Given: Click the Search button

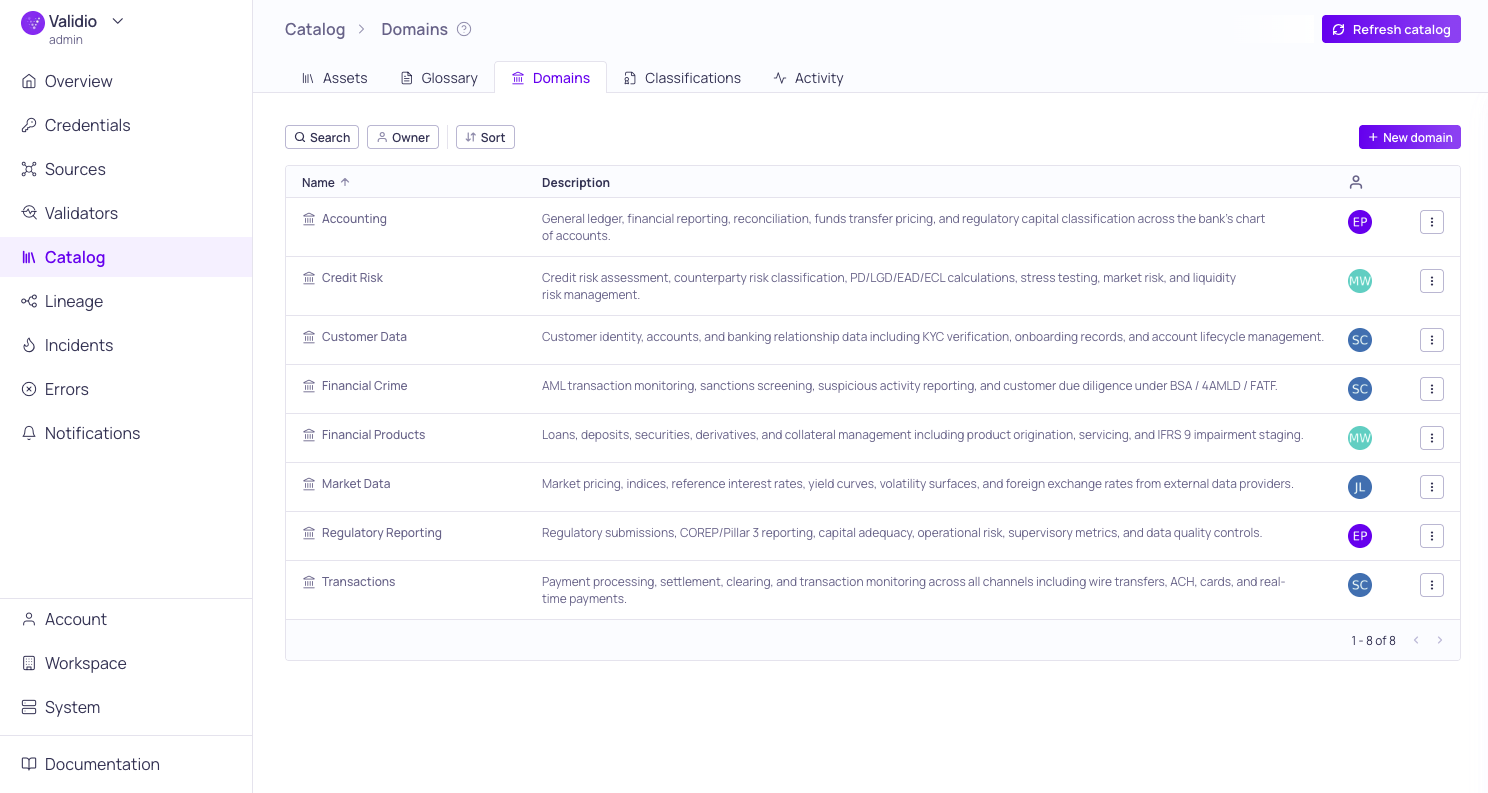Looking at the screenshot, I should point(322,137).
